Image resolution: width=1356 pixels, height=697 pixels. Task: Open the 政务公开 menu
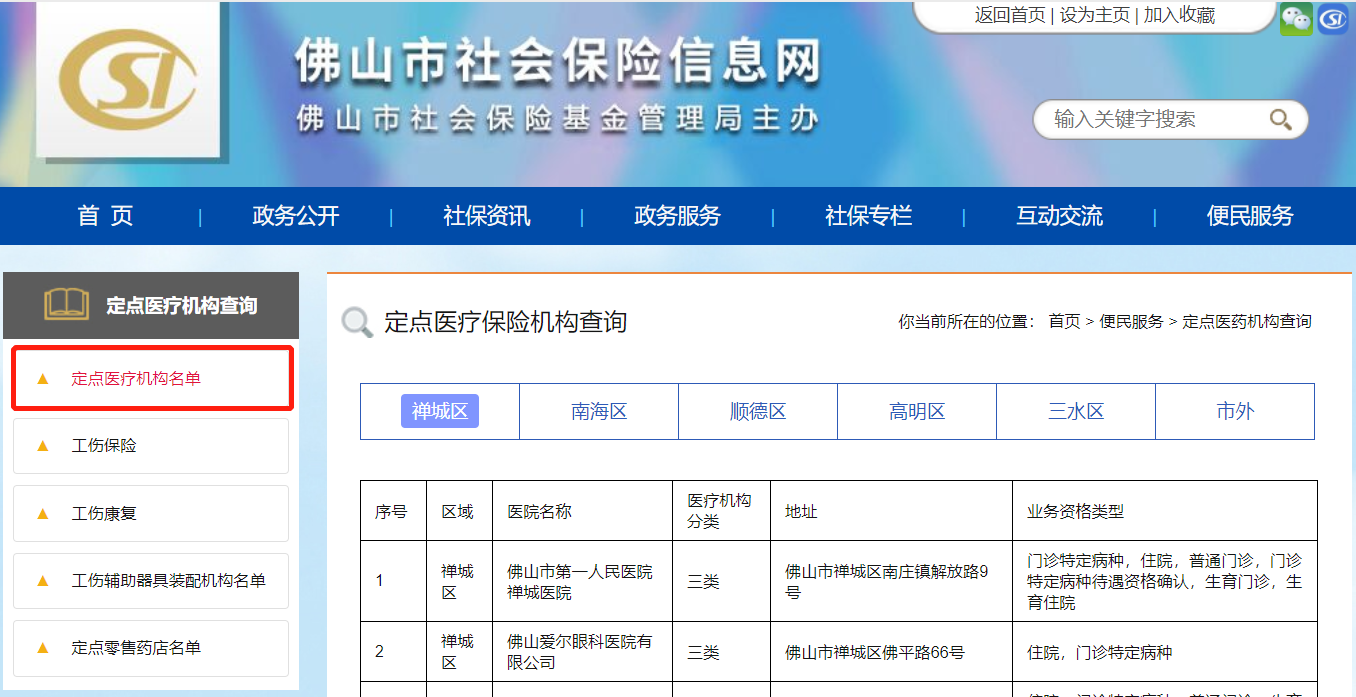[296, 216]
